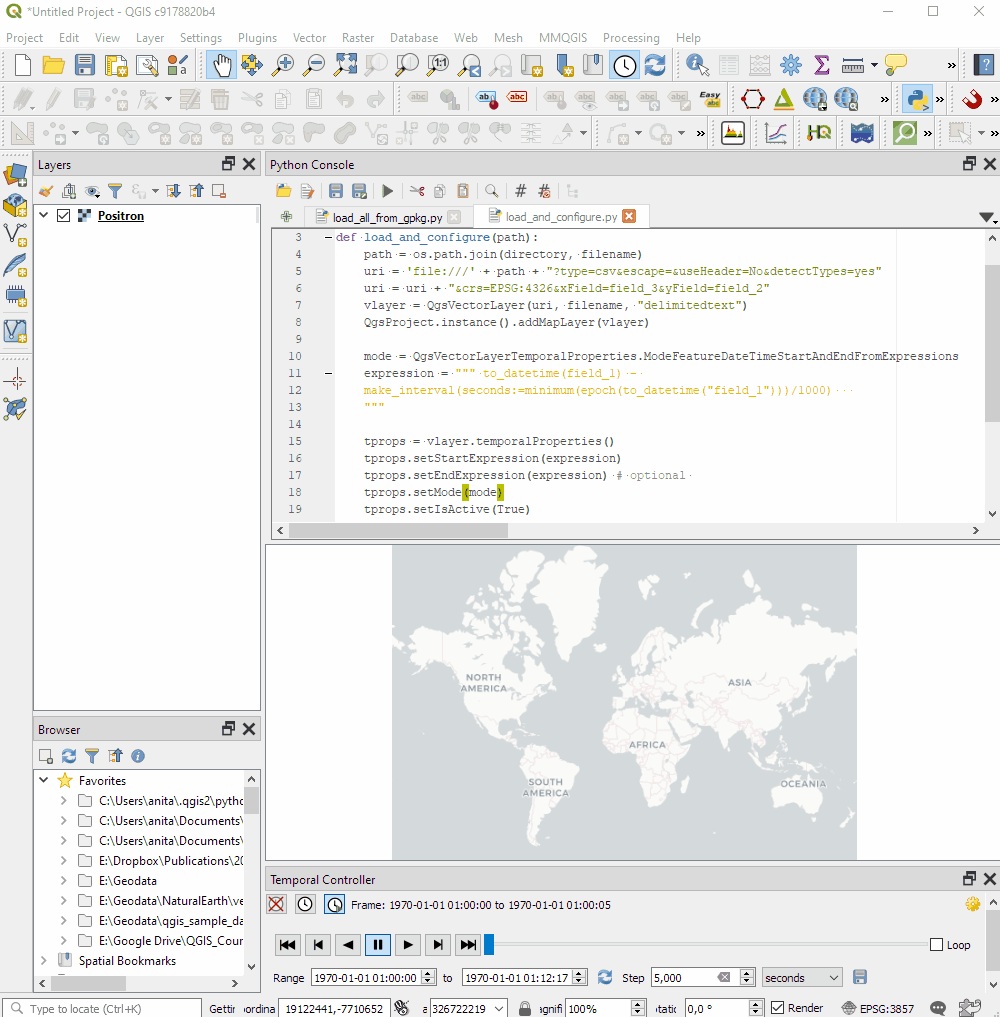The height and width of the screenshot is (1017, 1000).
Task: Open the seconds time unit dropdown
Action: point(802,977)
